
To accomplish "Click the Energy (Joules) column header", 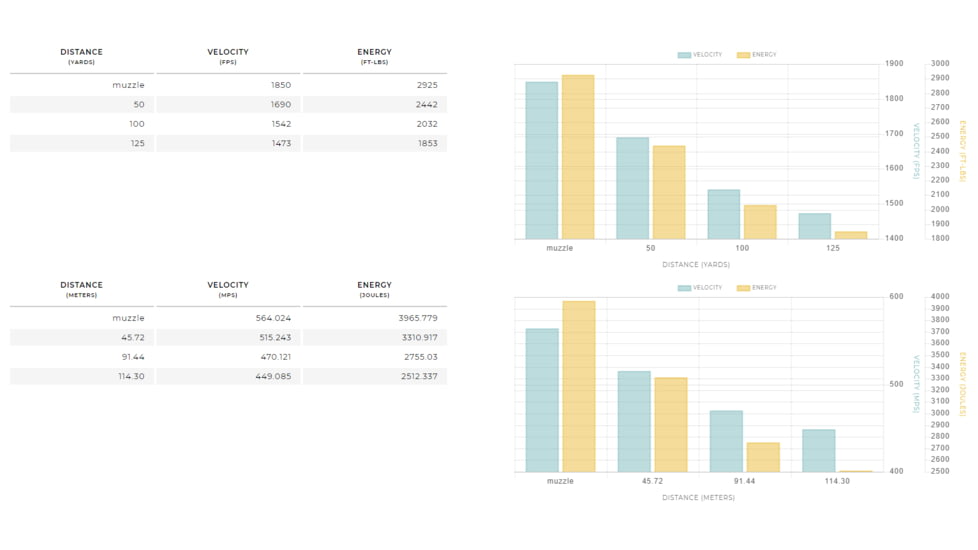I will (374, 289).
